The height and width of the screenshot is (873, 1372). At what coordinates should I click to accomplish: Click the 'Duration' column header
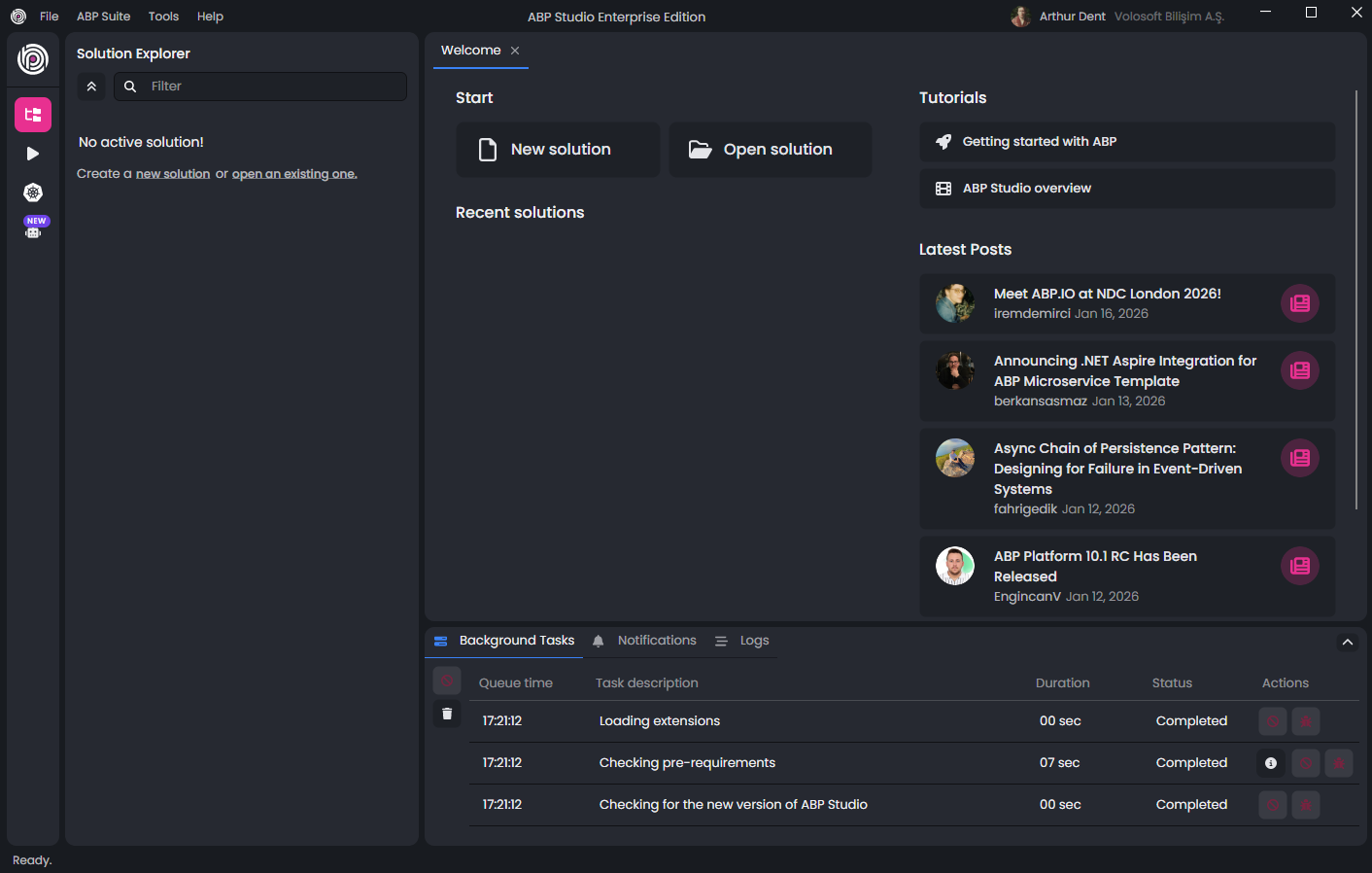1063,683
